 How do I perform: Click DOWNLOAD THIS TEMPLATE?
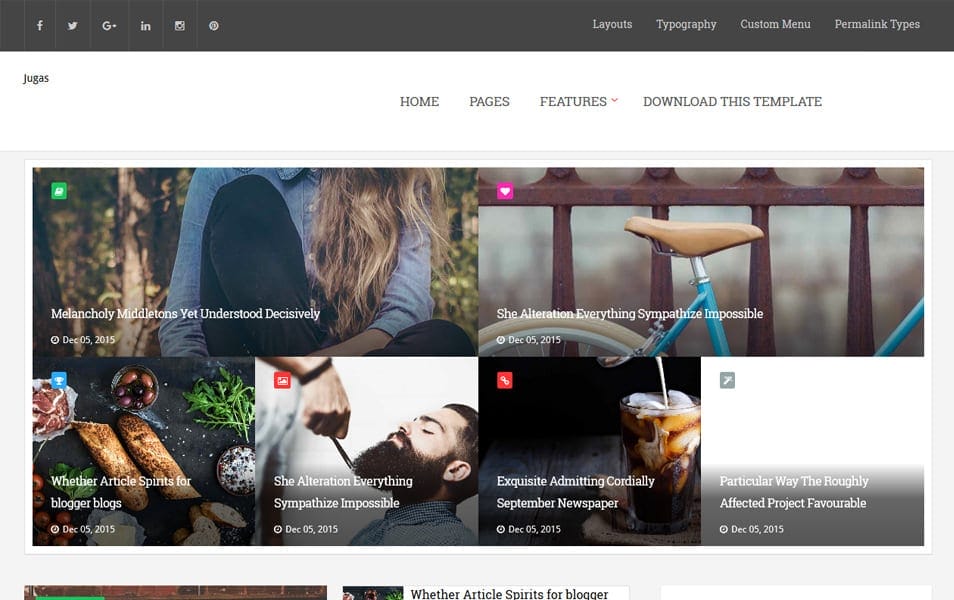pos(732,101)
